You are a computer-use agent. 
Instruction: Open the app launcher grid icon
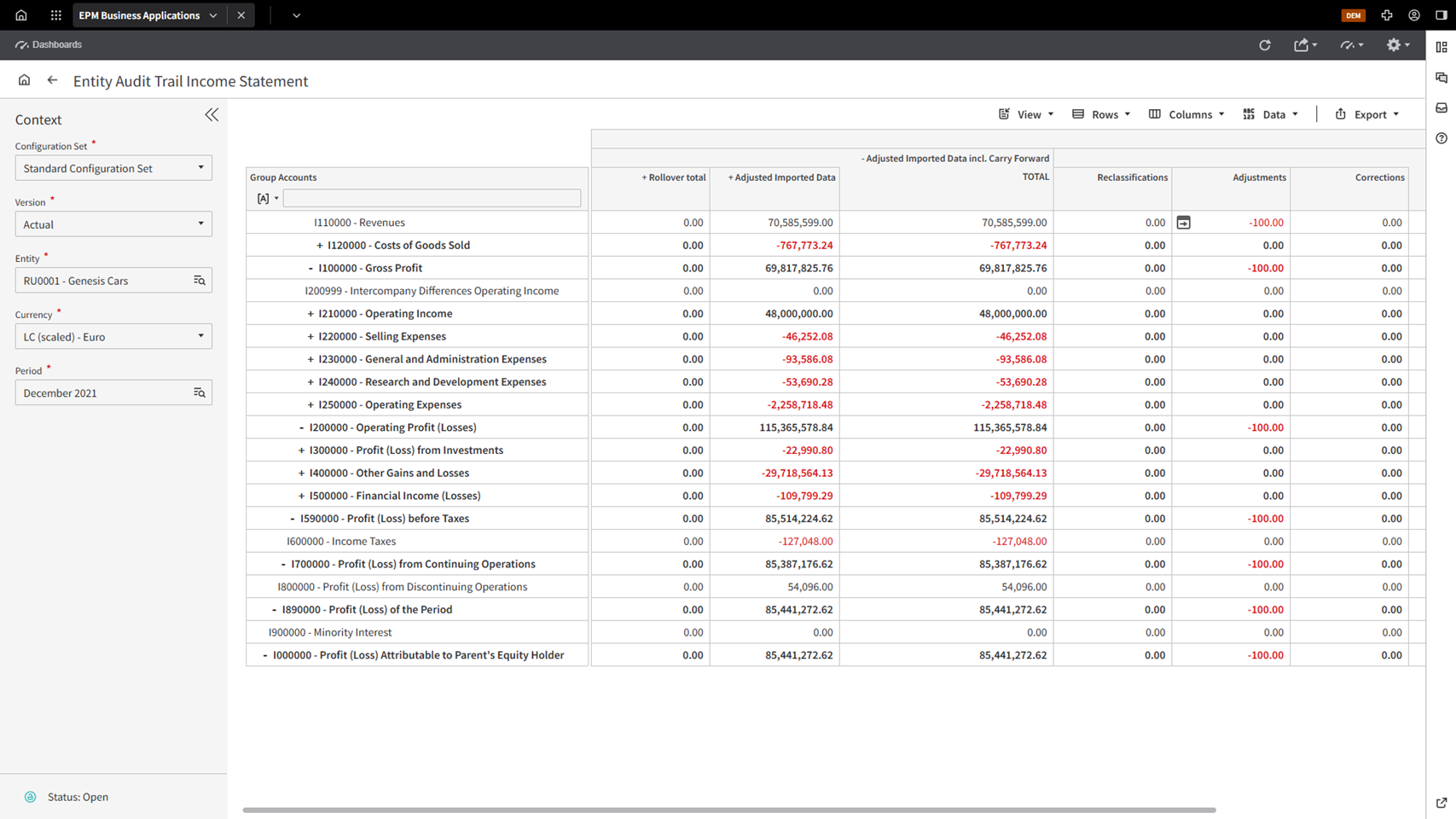coord(56,15)
